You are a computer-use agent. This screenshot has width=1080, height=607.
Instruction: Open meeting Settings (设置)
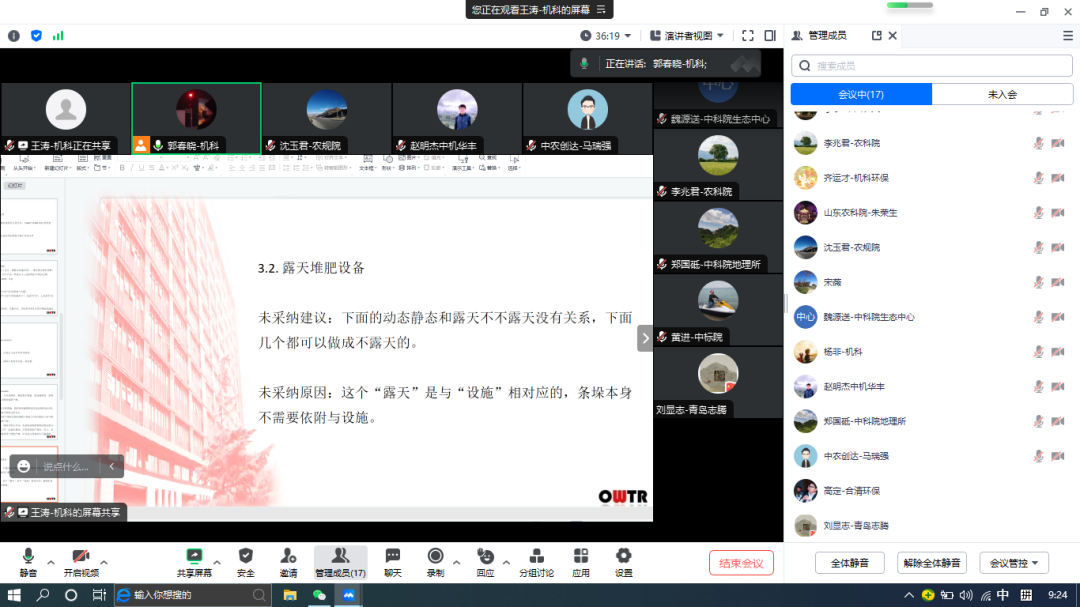click(623, 560)
